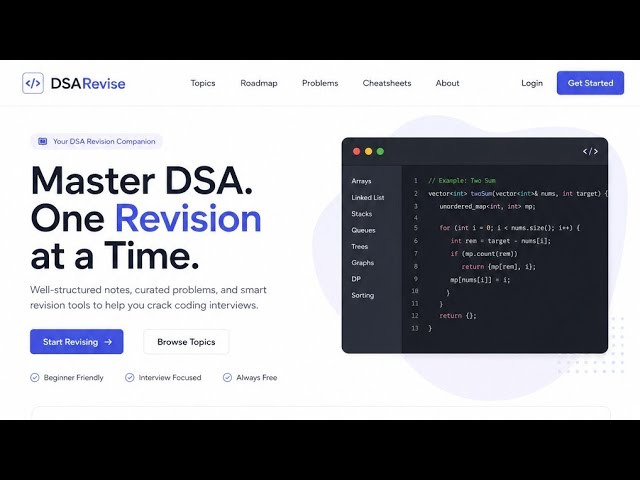640x480 pixels.
Task: Click the red dot in the code window
Action: coord(356,151)
